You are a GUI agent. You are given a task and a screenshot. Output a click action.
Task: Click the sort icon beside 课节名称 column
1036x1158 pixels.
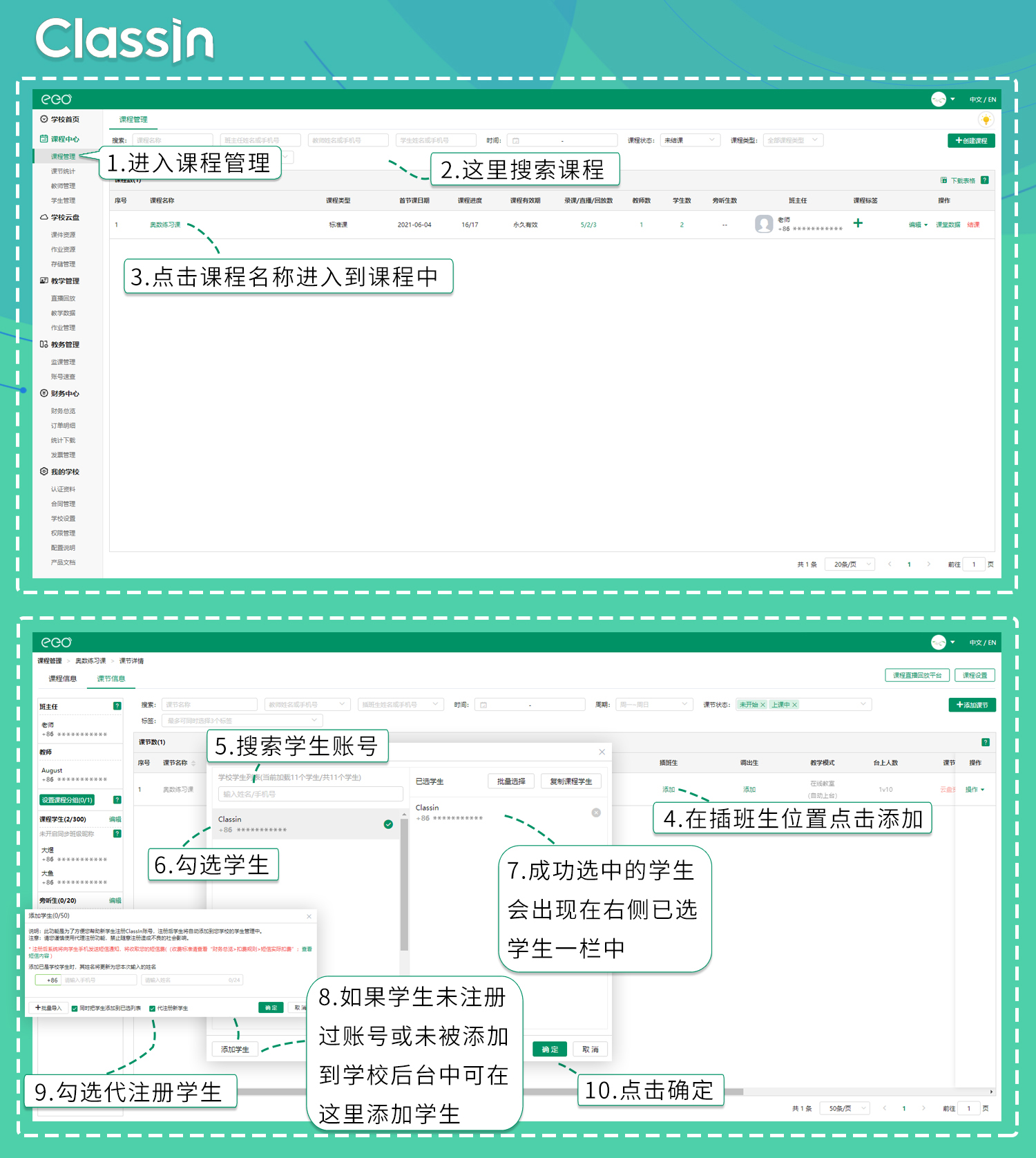coord(193,763)
